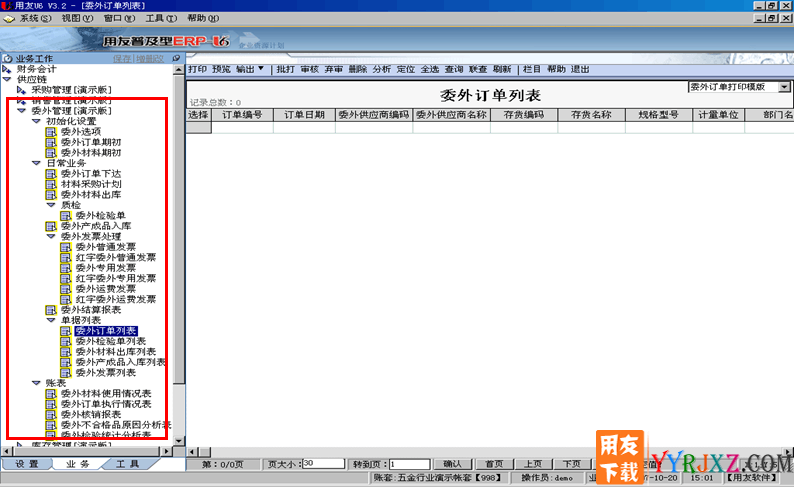Open the 委外产成品入库 tree icon

coord(51,226)
